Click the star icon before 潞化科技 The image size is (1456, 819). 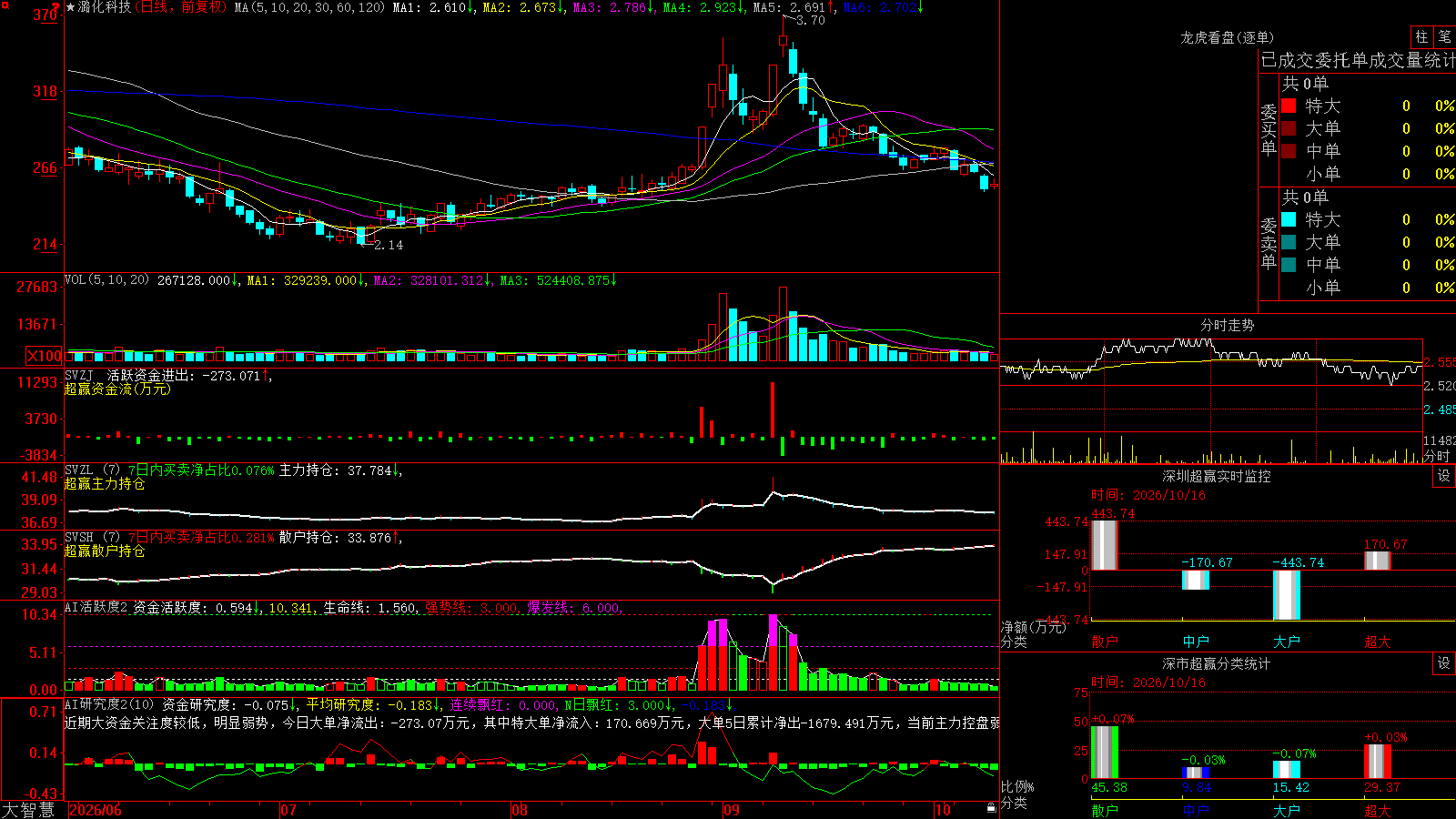pyautogui.click(x=70, y=7)
